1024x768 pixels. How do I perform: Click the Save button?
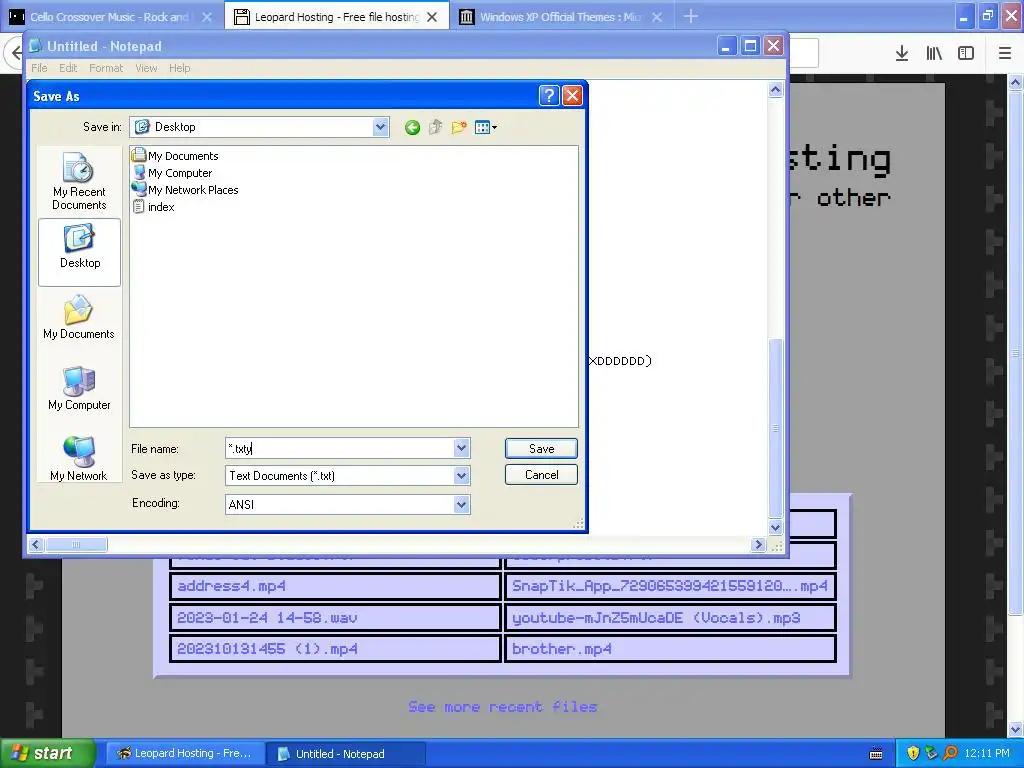(x=541, y=449)
